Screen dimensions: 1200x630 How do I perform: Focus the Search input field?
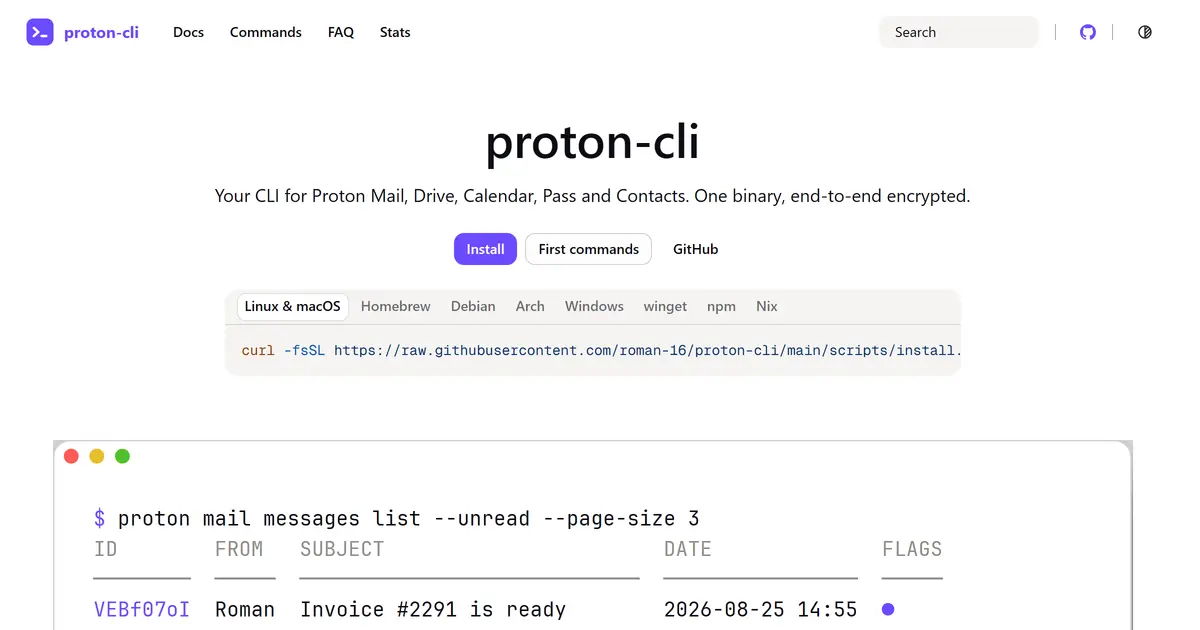(959, 32)
